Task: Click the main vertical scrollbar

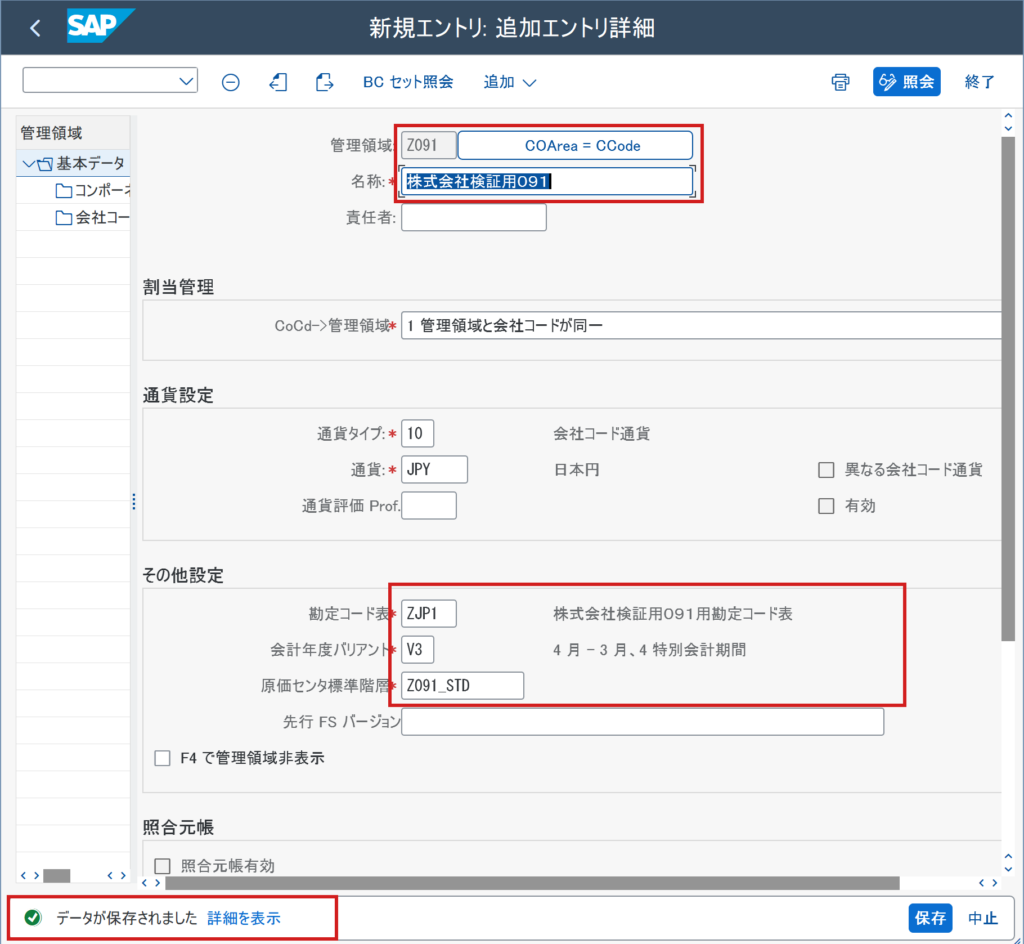Action: (x=1008, y=389)
